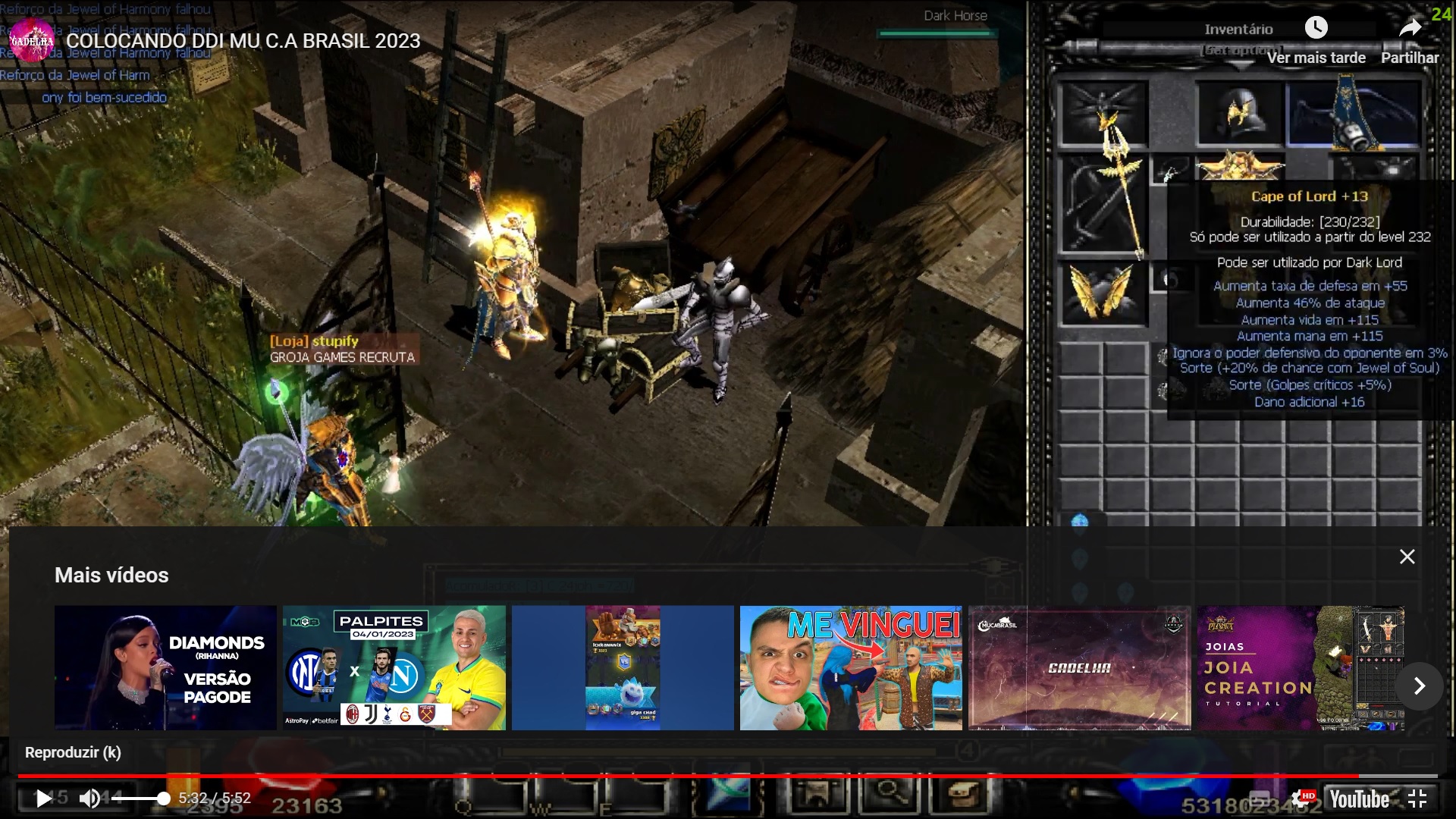1456x819 pixels.
Task: Click the Partilhar share arrow icon
Action: [1410, 28]
